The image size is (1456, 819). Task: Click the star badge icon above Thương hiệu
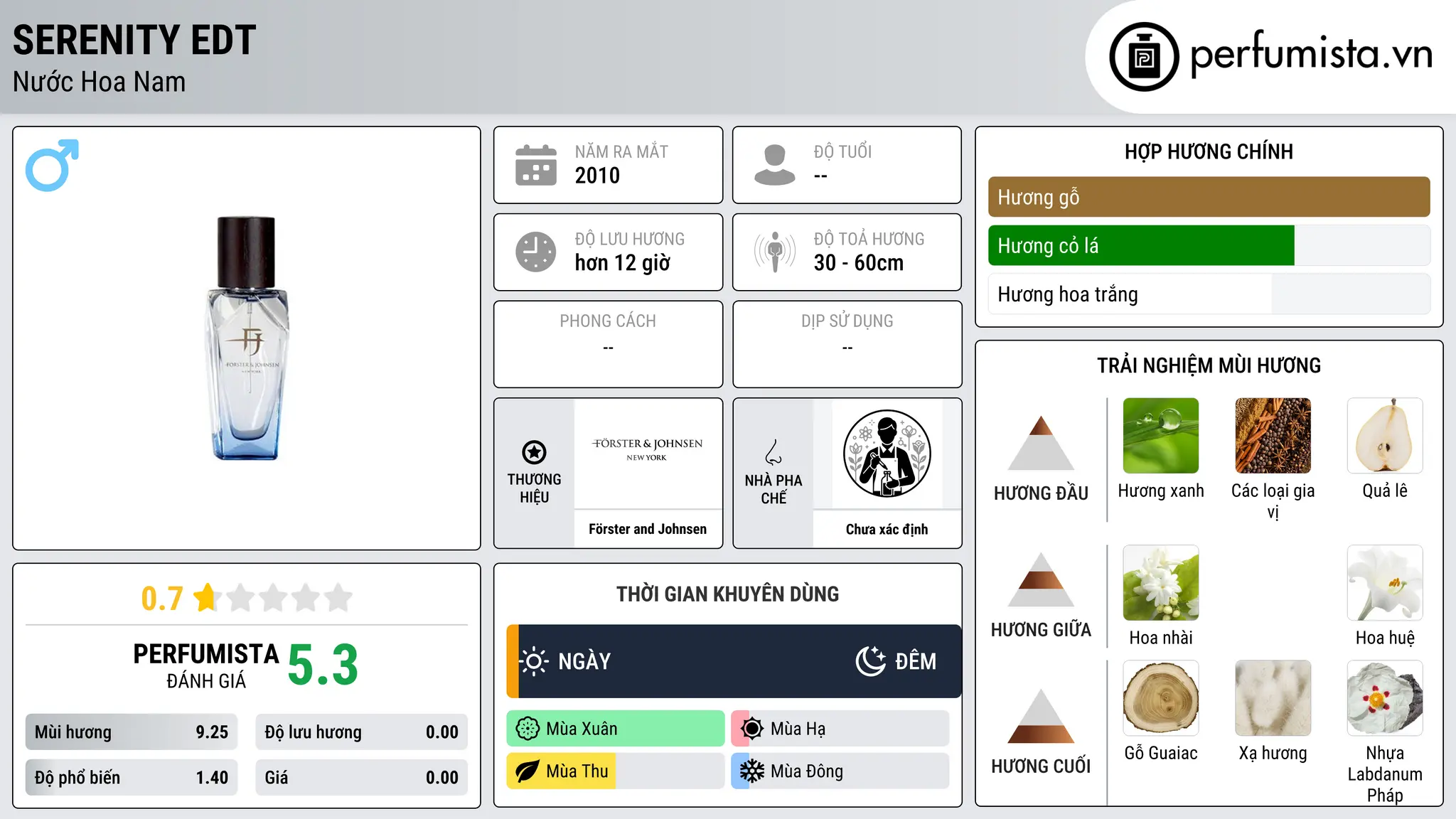click(534, 451)
